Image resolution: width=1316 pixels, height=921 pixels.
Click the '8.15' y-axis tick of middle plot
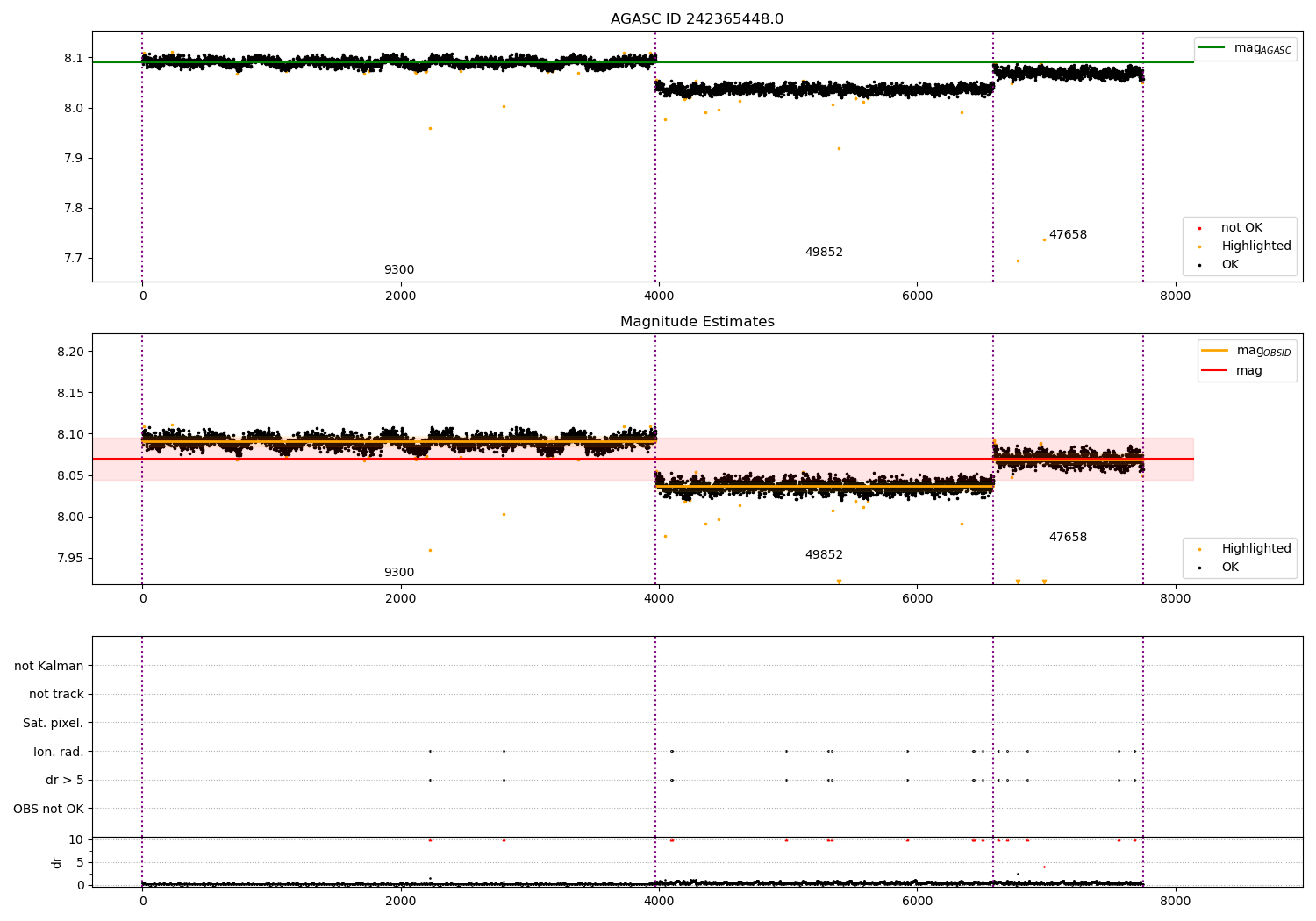click(70, 393)
